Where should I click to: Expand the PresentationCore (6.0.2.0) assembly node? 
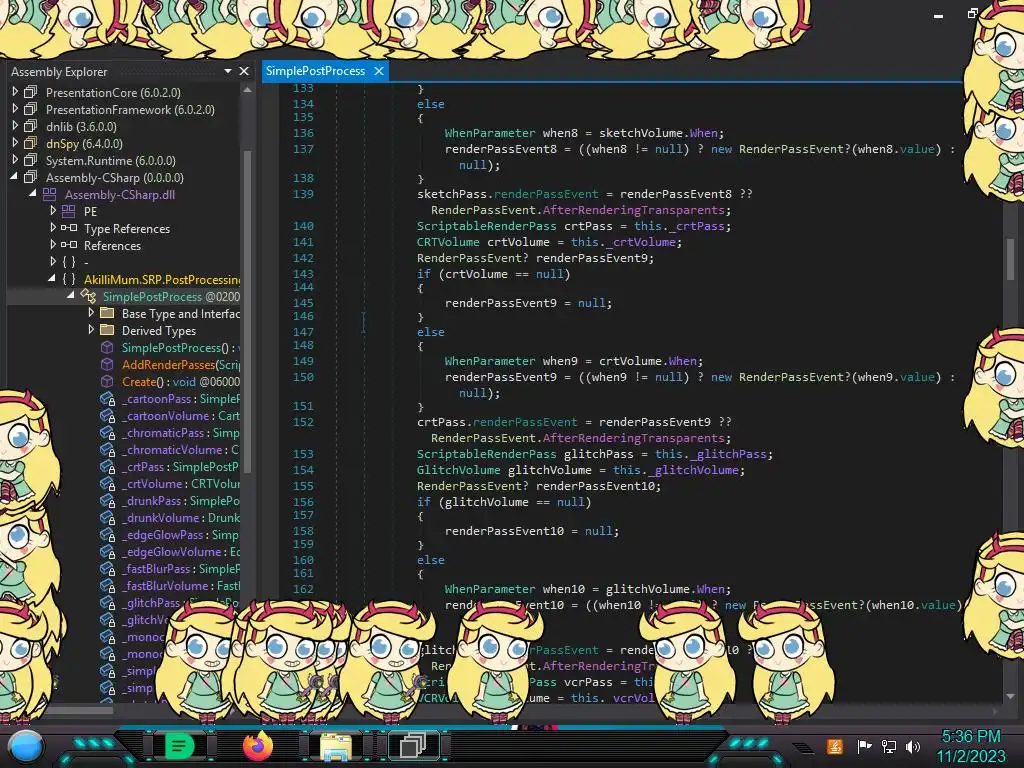[x=15, y=92]
